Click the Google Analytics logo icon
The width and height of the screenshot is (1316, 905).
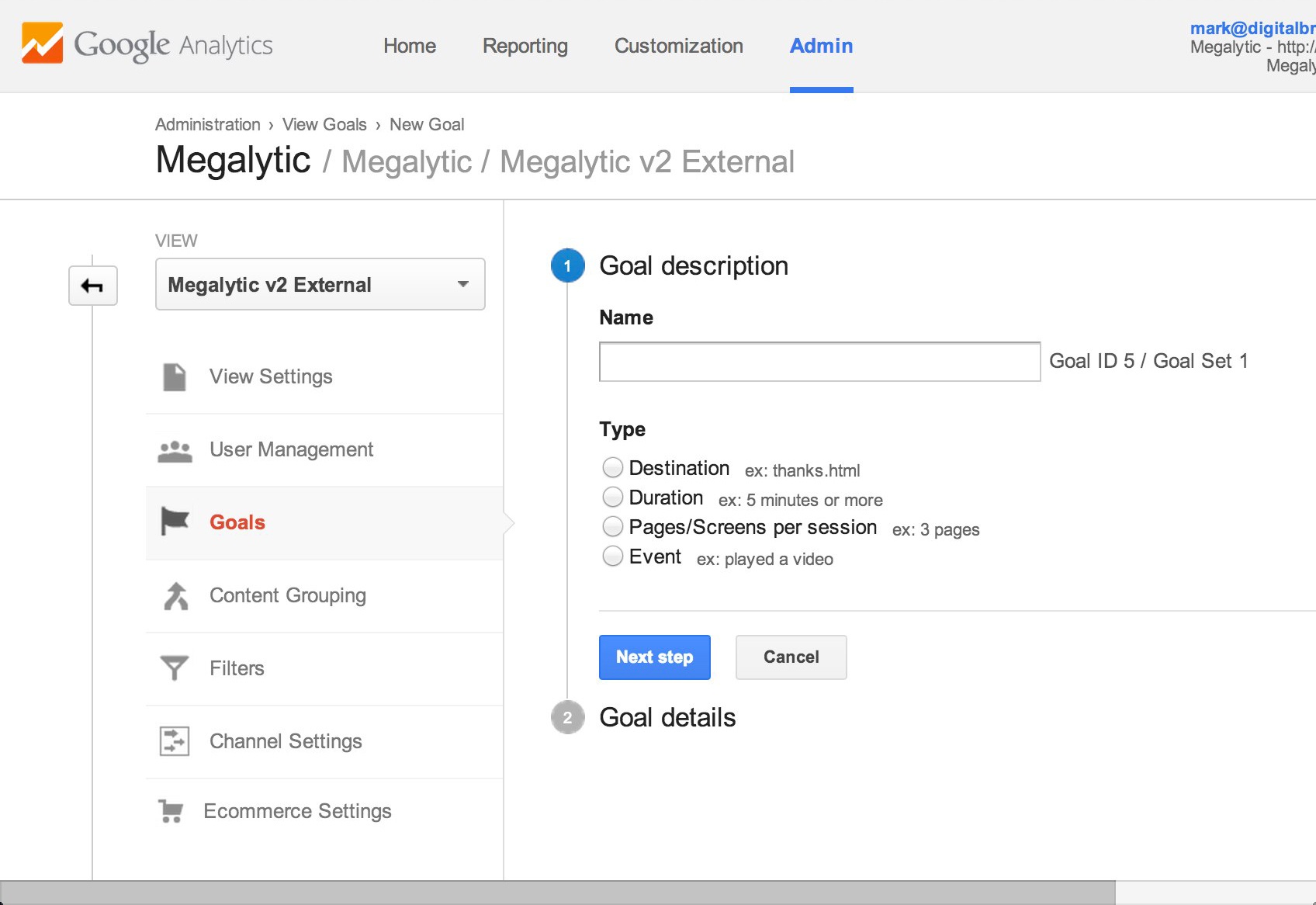(x=42, y=43)
